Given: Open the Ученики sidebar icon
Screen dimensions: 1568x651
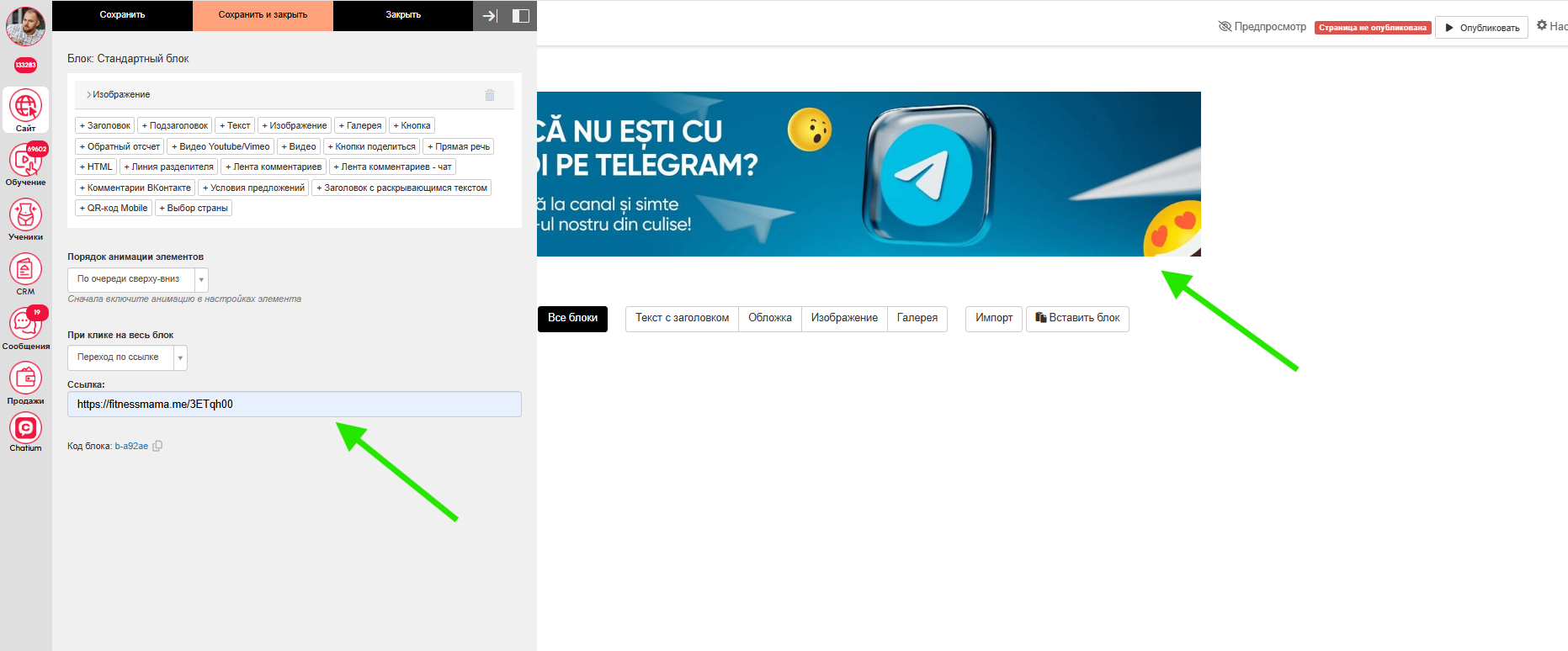Looking at the screenshot, I should coord(25,220).
